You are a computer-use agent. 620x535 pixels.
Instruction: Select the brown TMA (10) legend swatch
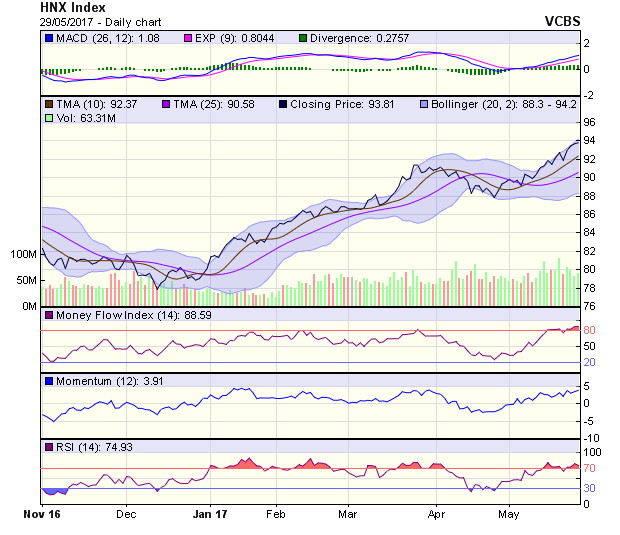(x=48, y=103)
